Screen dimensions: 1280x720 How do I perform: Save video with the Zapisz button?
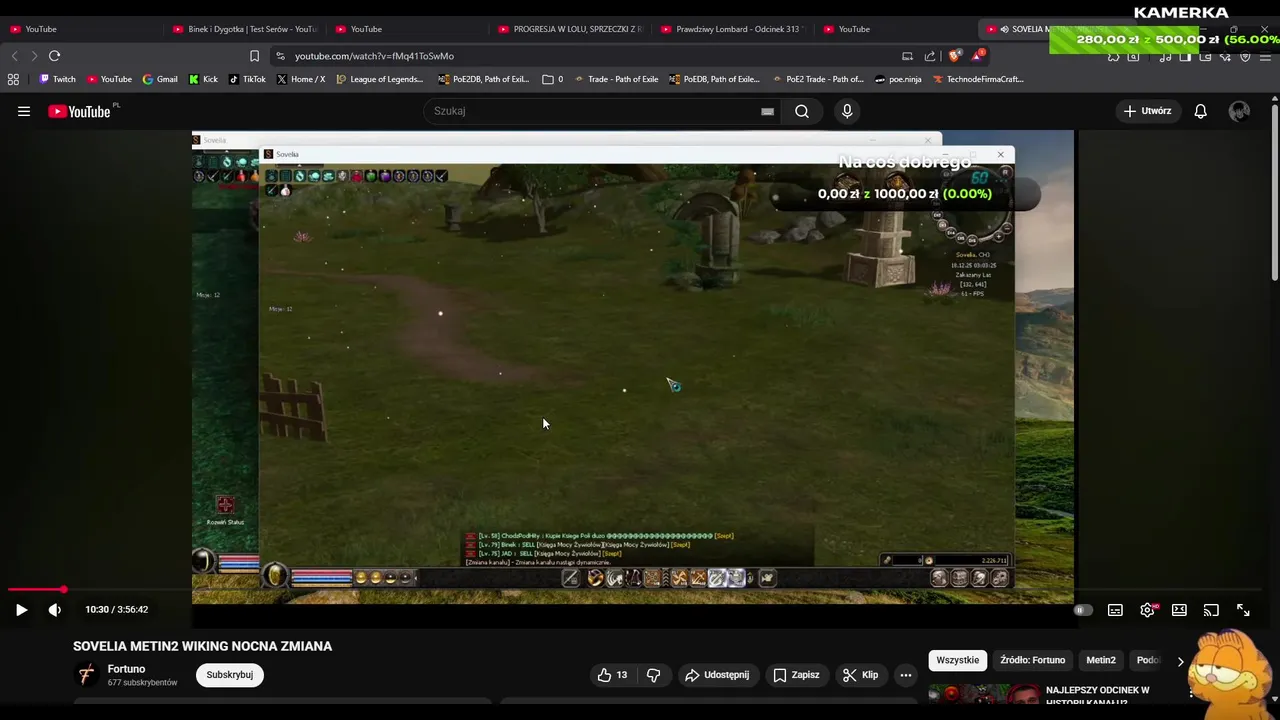(x=796, y=675)
